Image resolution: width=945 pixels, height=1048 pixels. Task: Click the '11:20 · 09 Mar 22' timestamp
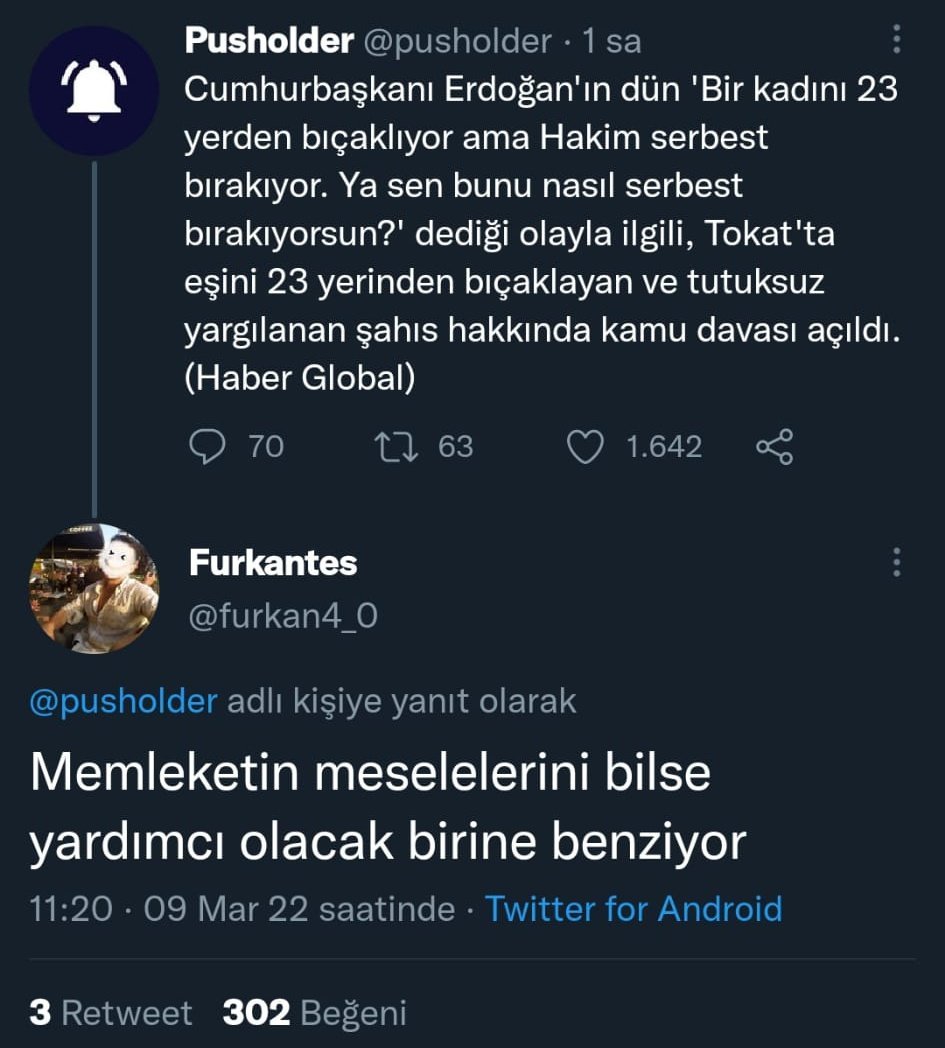click(242, 909)
